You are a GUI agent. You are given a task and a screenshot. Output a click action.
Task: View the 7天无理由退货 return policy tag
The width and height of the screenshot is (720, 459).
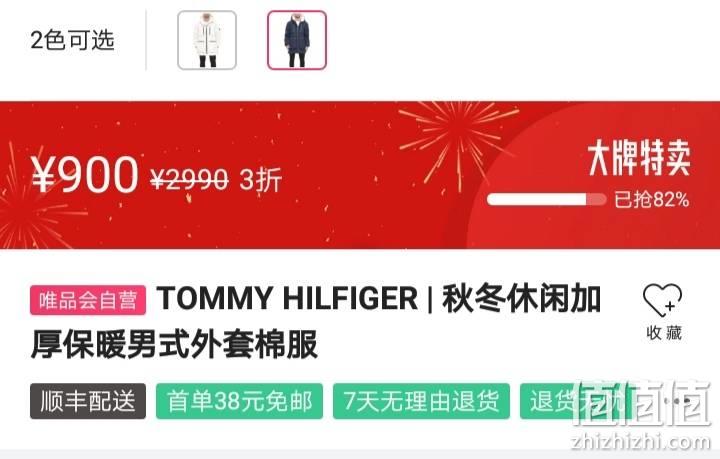tap(421, 401)
